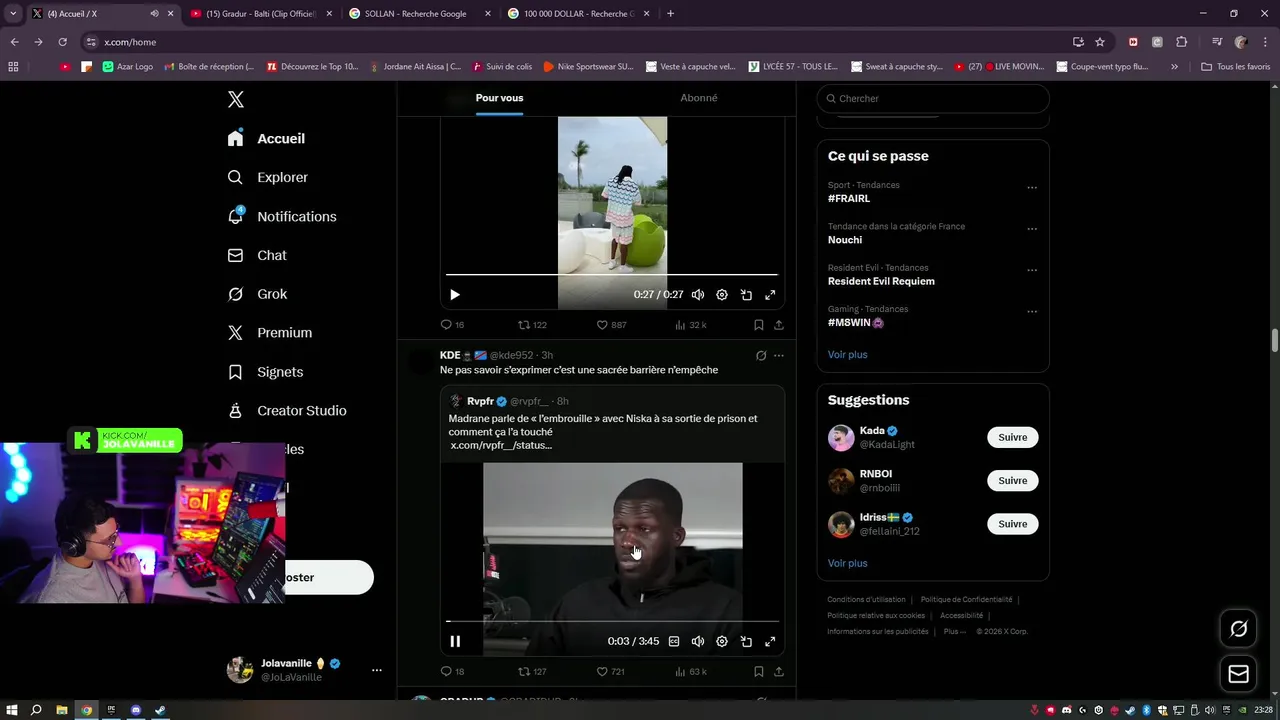Image resolution: width=1280 pixels, height=720 pixels.
Task: View stats showing 63 k views
Action: [691, 672]
